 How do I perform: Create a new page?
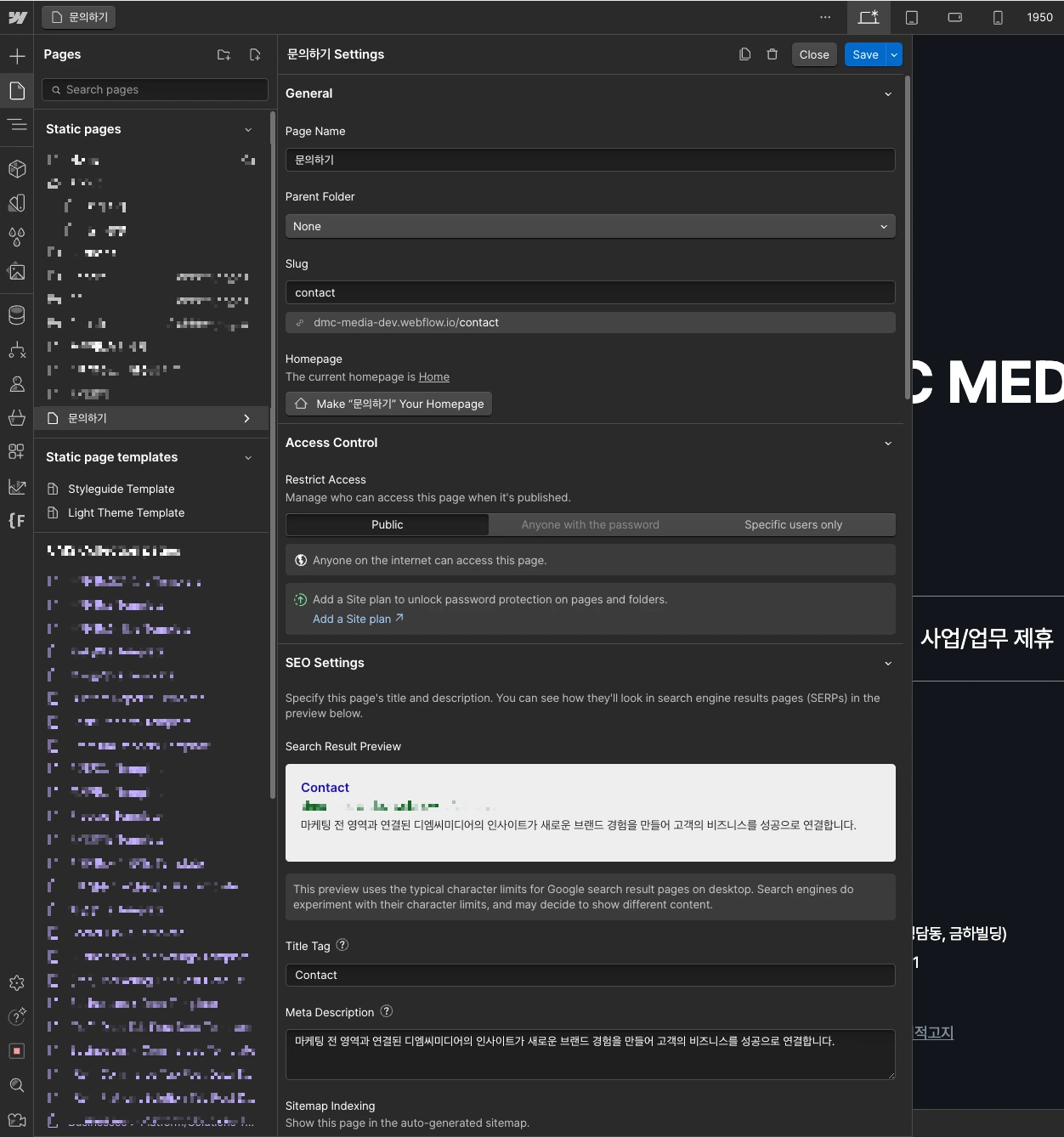[x=255, y=54]
